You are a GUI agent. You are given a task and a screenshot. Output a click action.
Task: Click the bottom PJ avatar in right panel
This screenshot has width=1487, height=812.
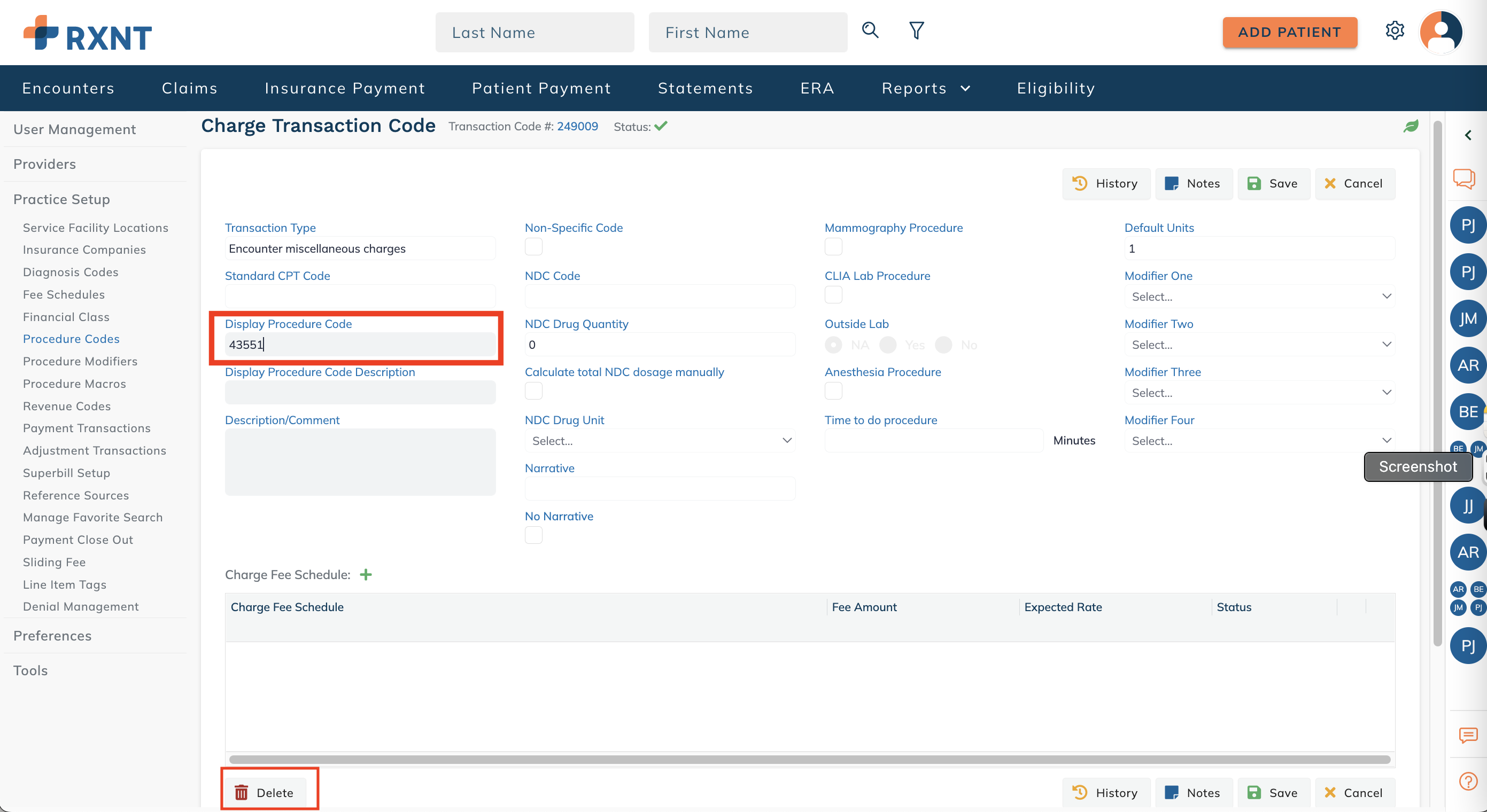pyautogui.click(x=1468, y=646)
